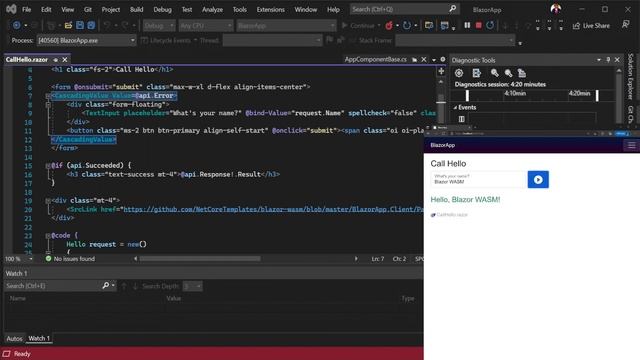Screen dimensions: 640x360
Task: Open the BlazorApp hamburger menu
Action: pos(631,145)
